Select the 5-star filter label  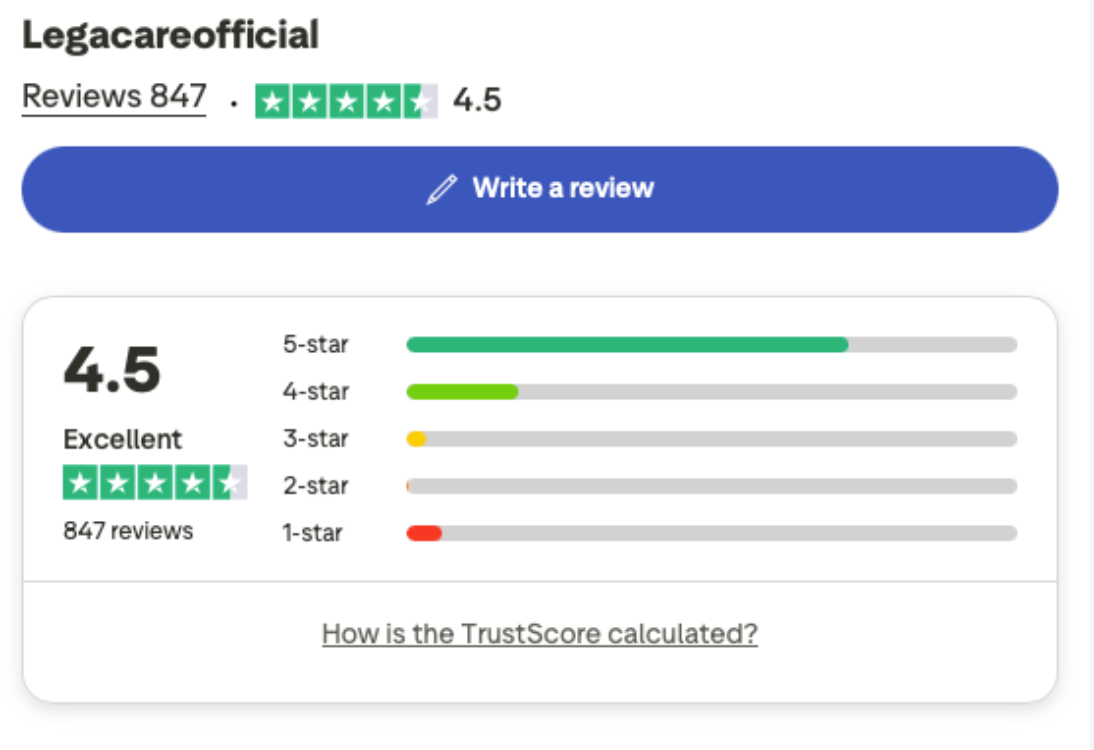point(315,345)
